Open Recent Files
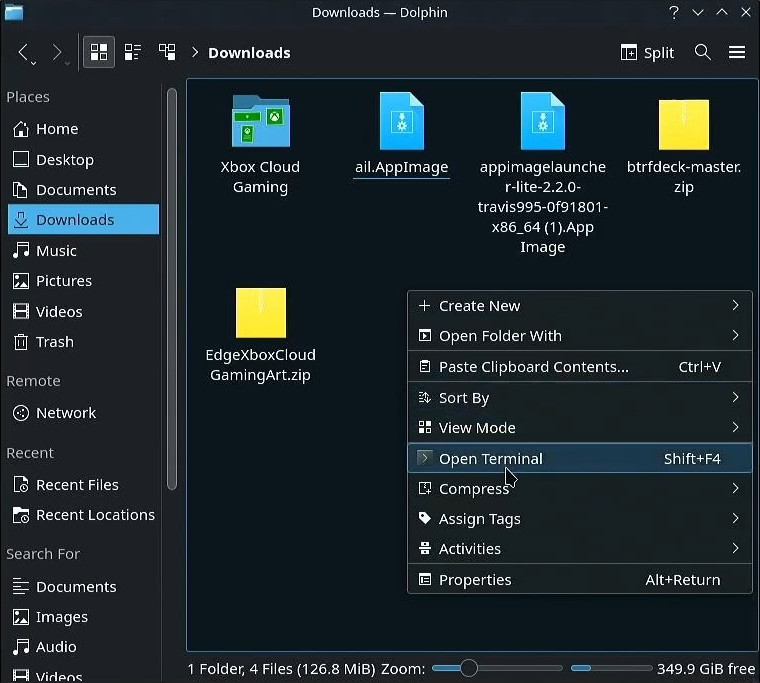This screenshot has height=683, width=760. (83, 484)
